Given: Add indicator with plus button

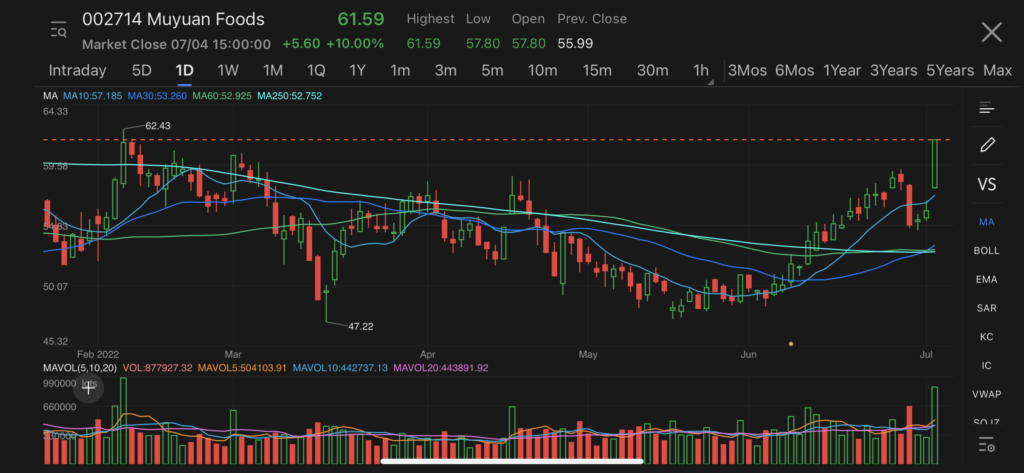Looking at the screenshot, I should pos(88,389).
